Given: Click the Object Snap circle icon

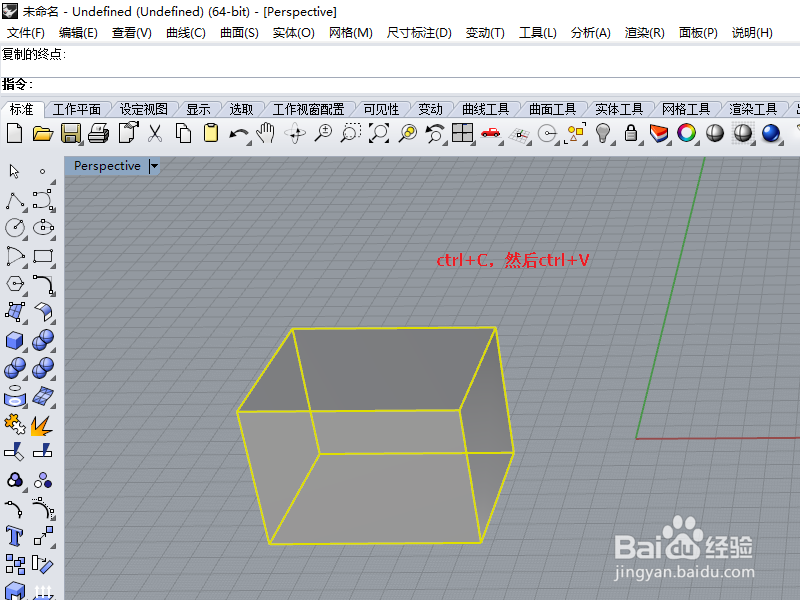Looking at the screenshot, I should [548, 135].
